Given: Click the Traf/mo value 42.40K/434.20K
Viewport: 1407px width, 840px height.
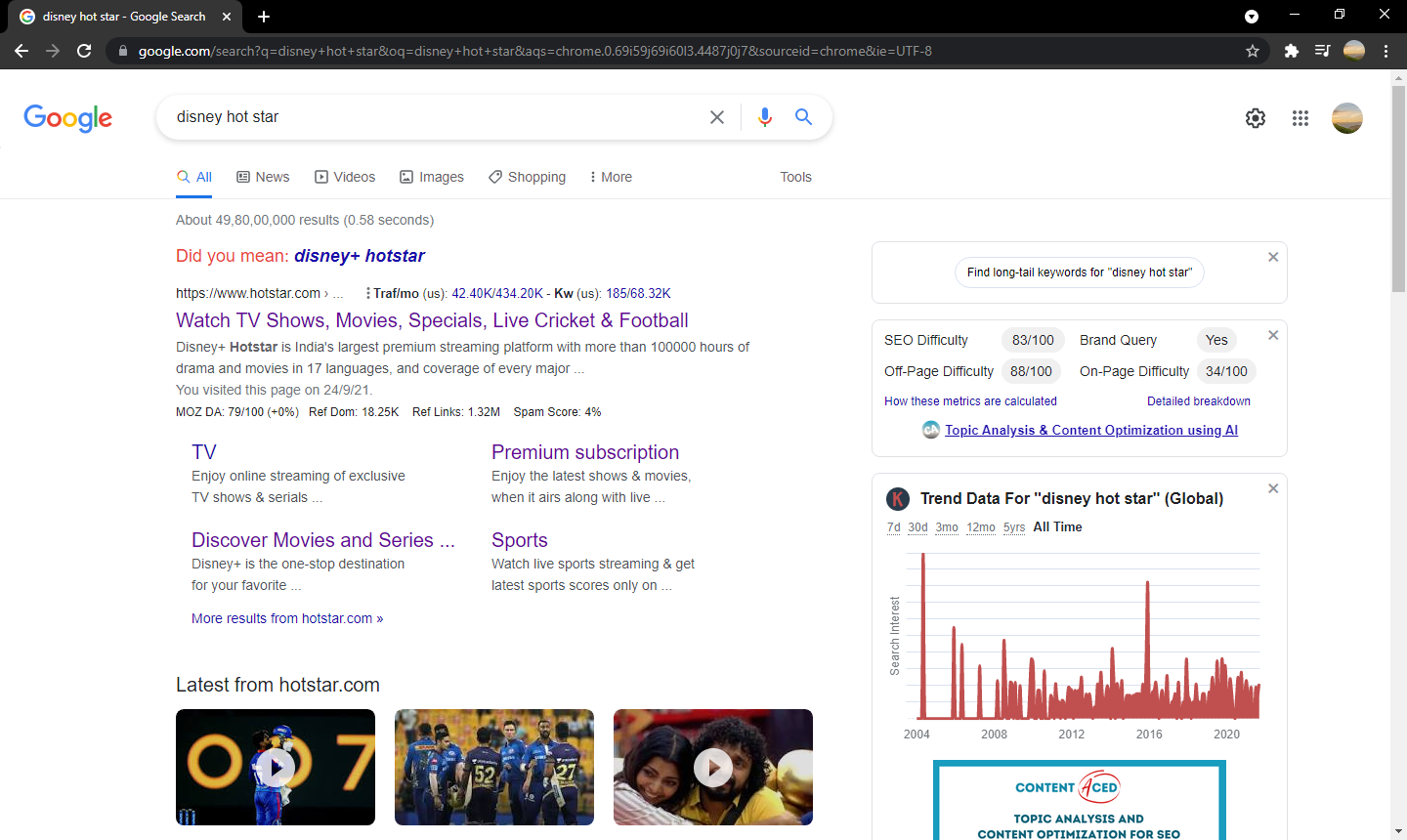Looking at the screenshot, I should [497, 293].
